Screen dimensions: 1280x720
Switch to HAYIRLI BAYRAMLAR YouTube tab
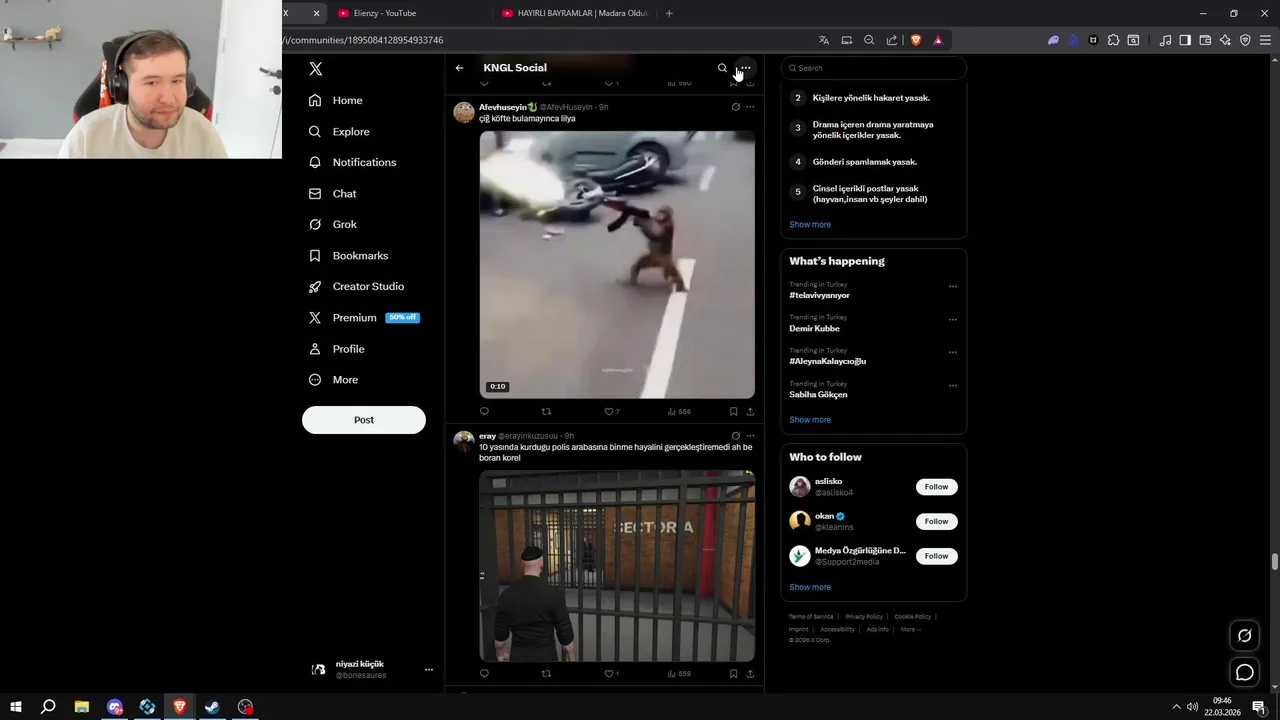coord(575,13)
